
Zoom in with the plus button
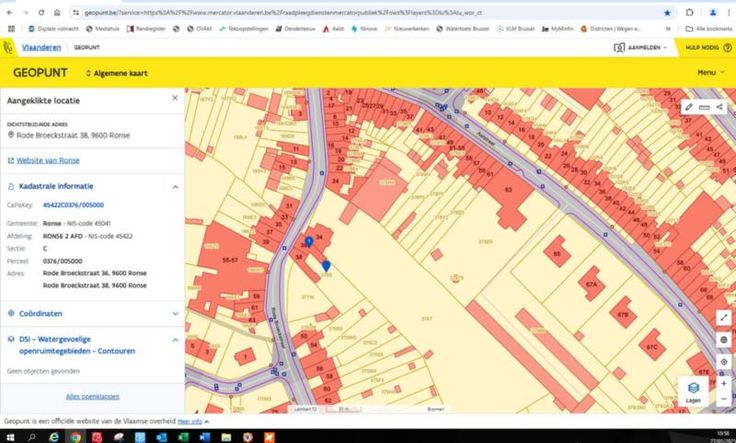724,383
